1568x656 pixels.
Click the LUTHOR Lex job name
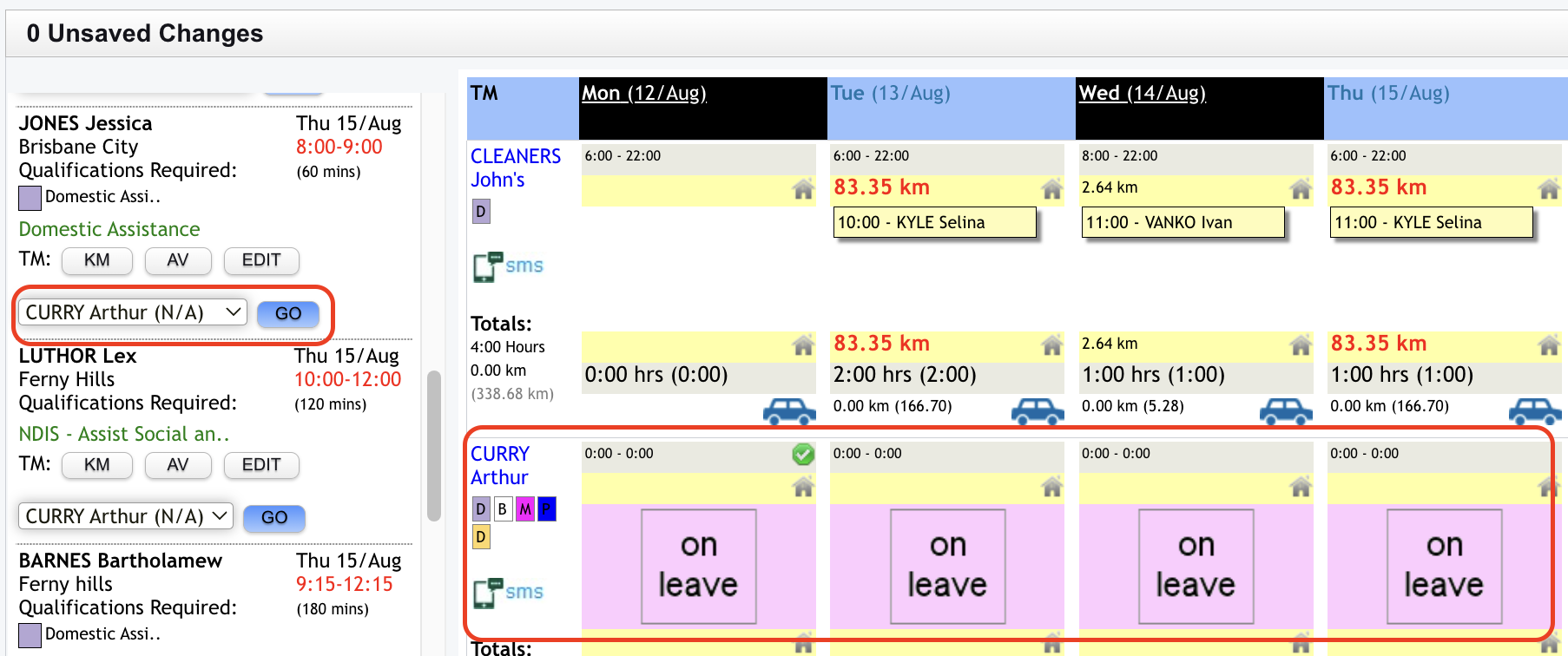(77, 356)
